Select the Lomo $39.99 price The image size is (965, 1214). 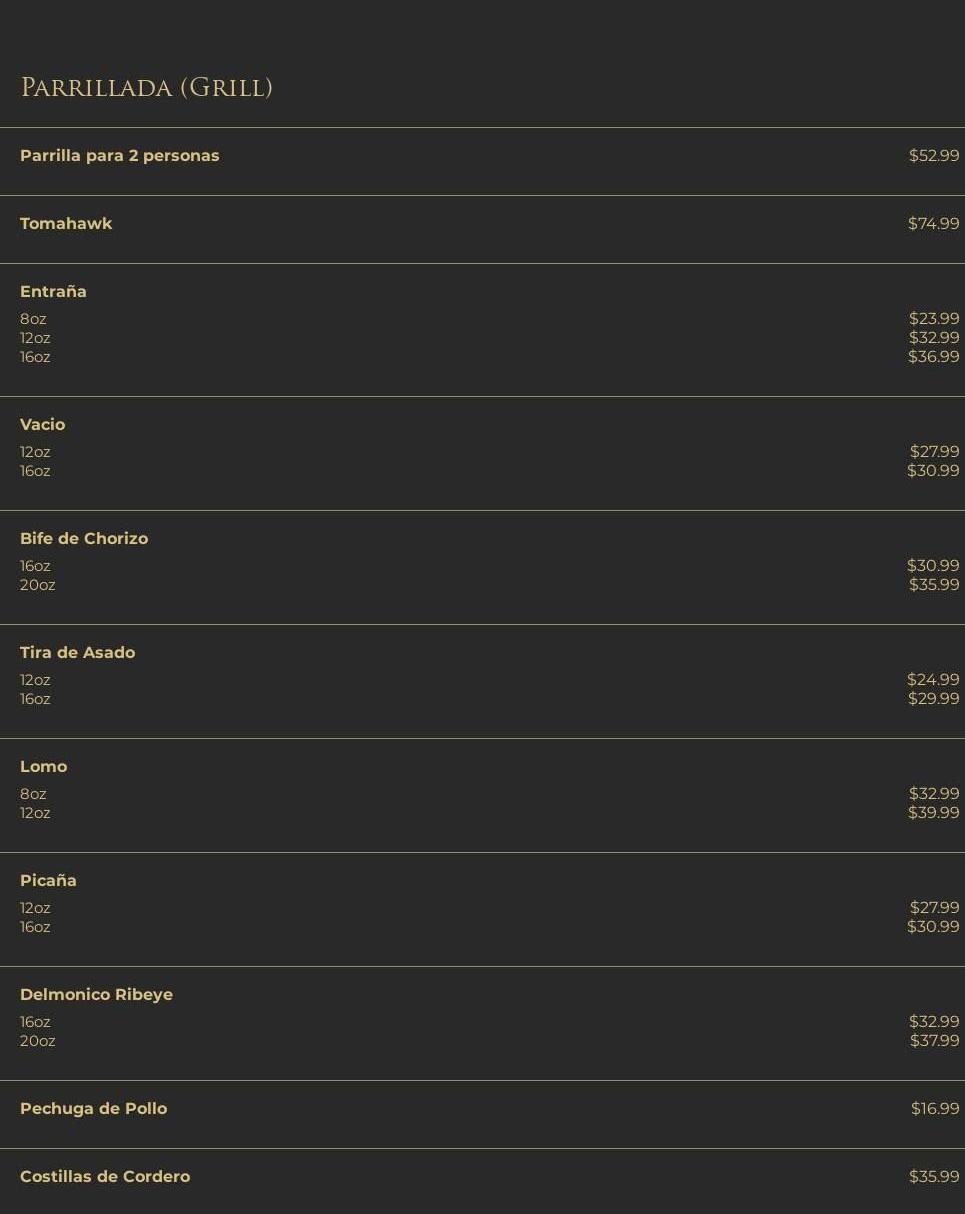pyautogui.click(x=933, y=813)
